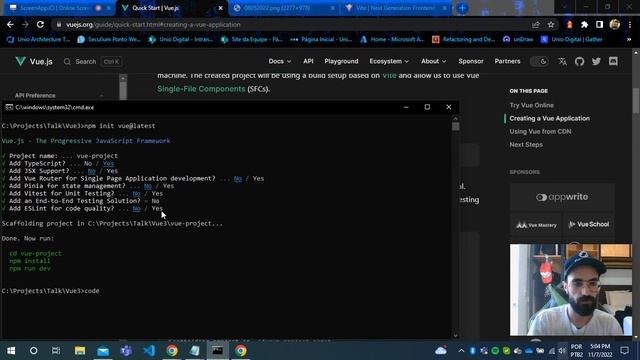Image resolution: width=640 pixels, height=360 pixels.
Task: Open the notification center icon
Action: (x=624, y=351)
